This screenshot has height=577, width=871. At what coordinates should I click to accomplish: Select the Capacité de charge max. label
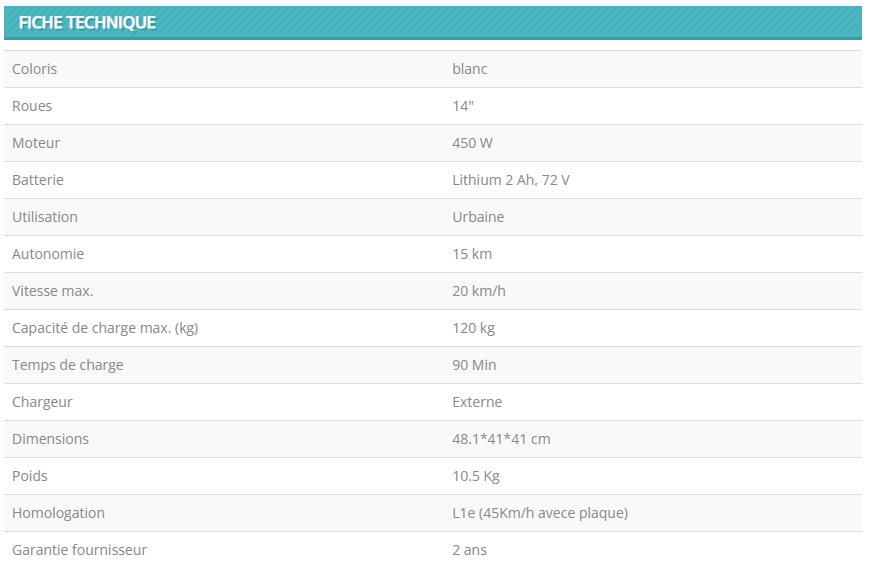click(105, 328)
